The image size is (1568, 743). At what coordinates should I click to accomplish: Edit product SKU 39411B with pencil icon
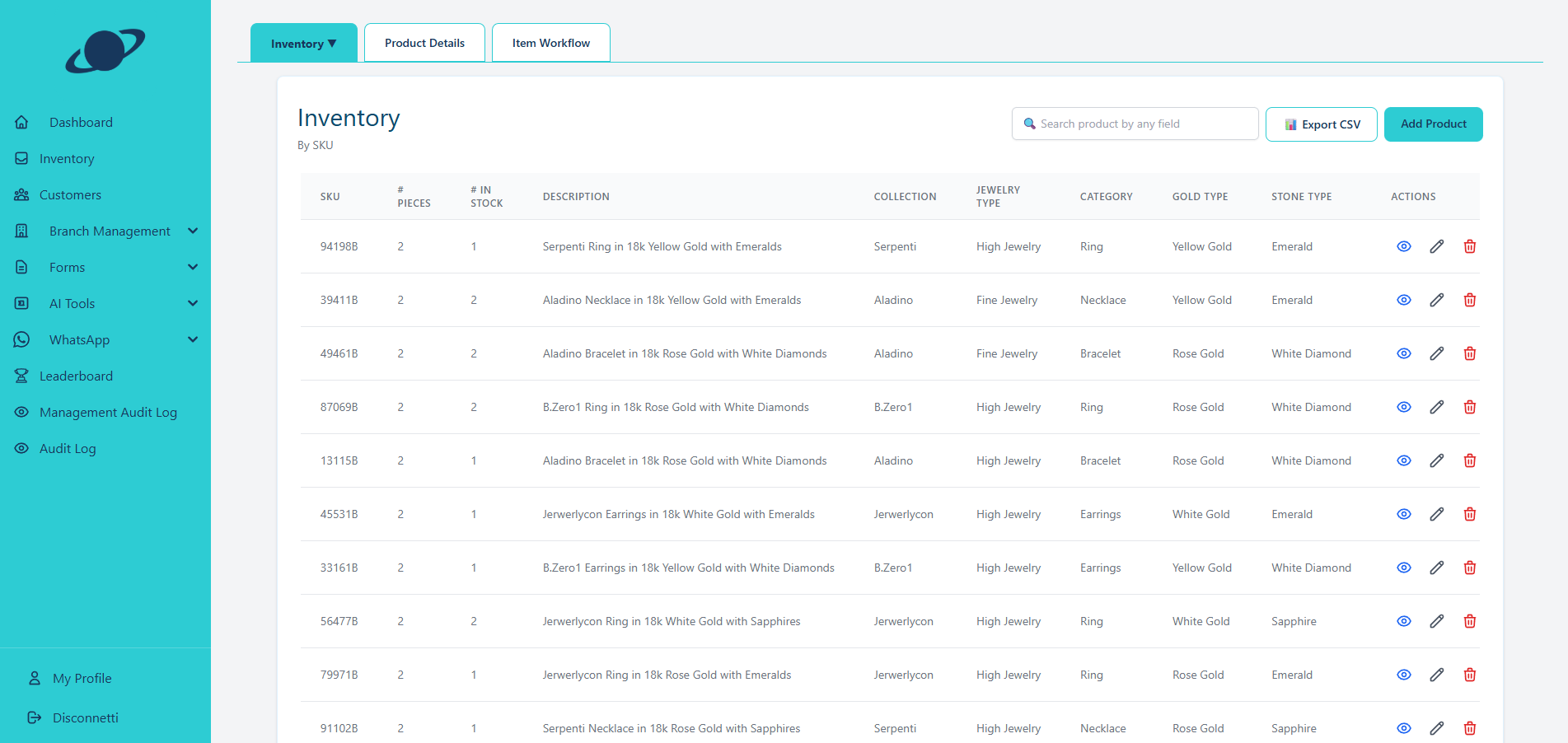pos(1436,300)
